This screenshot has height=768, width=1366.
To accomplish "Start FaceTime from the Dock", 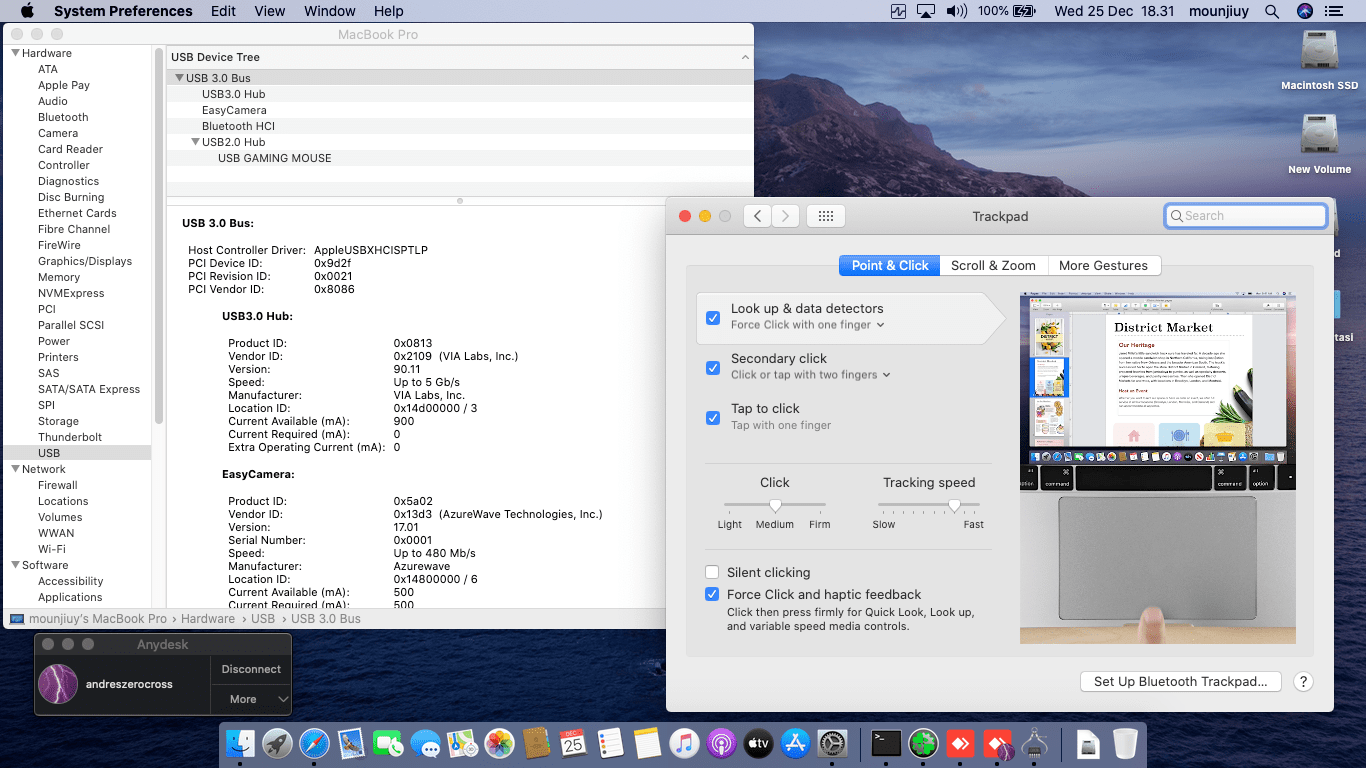I will (388, 743).
